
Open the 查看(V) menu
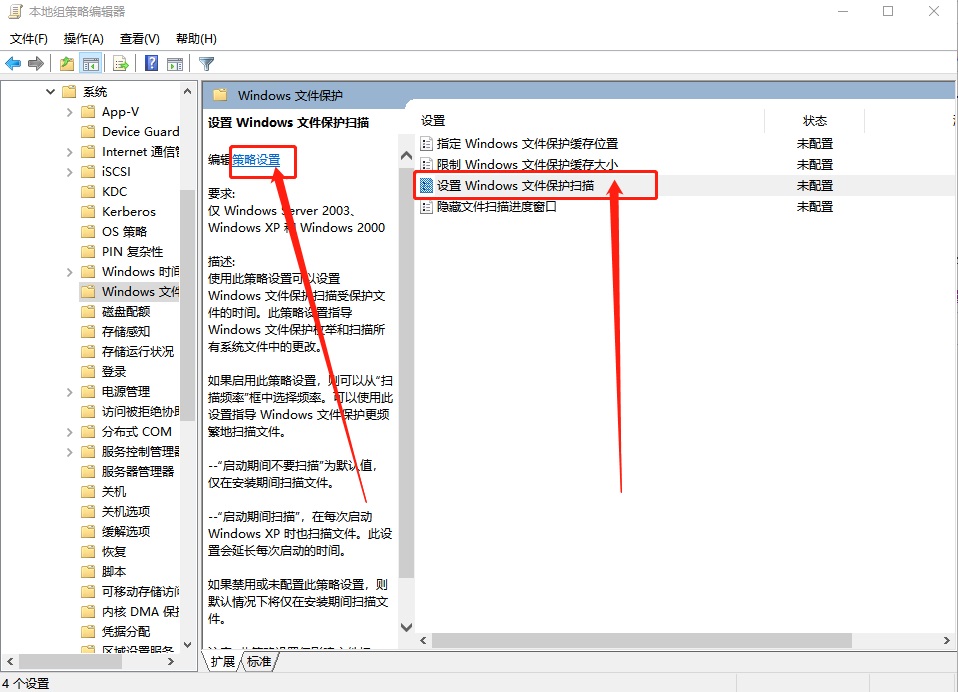click(x=140, y=38)
